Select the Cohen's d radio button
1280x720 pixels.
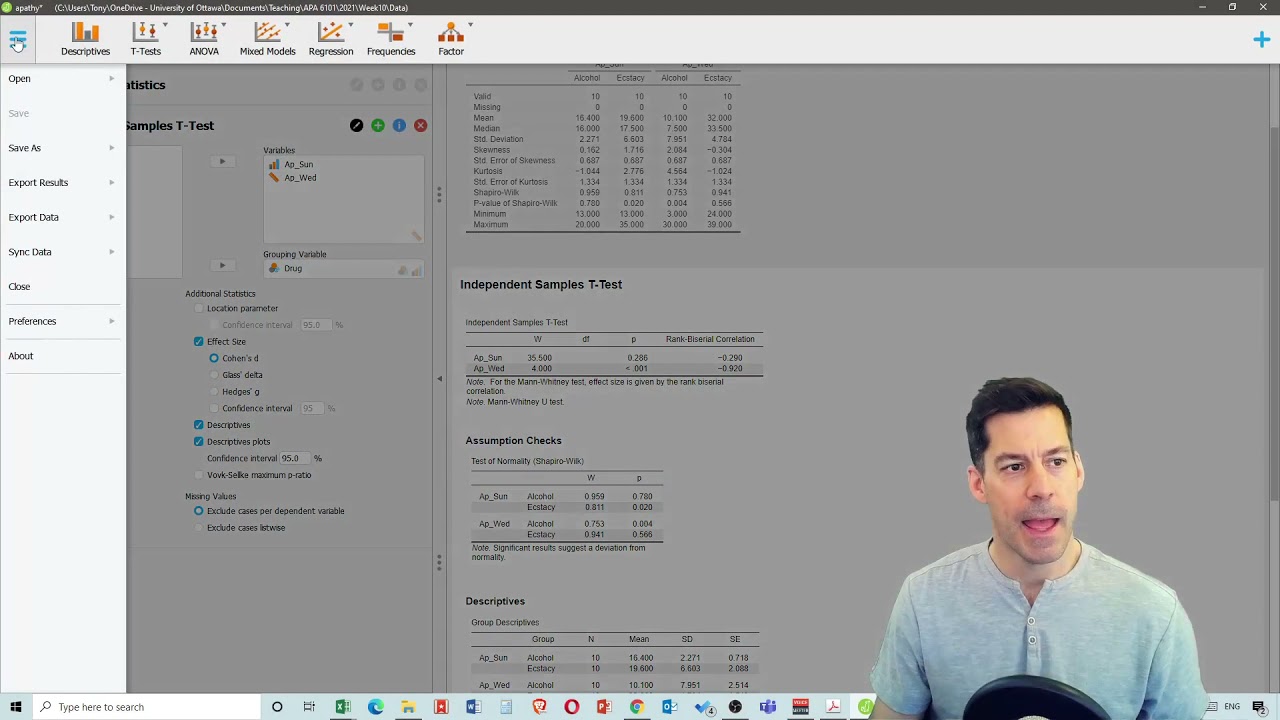(x=214, y=358)
